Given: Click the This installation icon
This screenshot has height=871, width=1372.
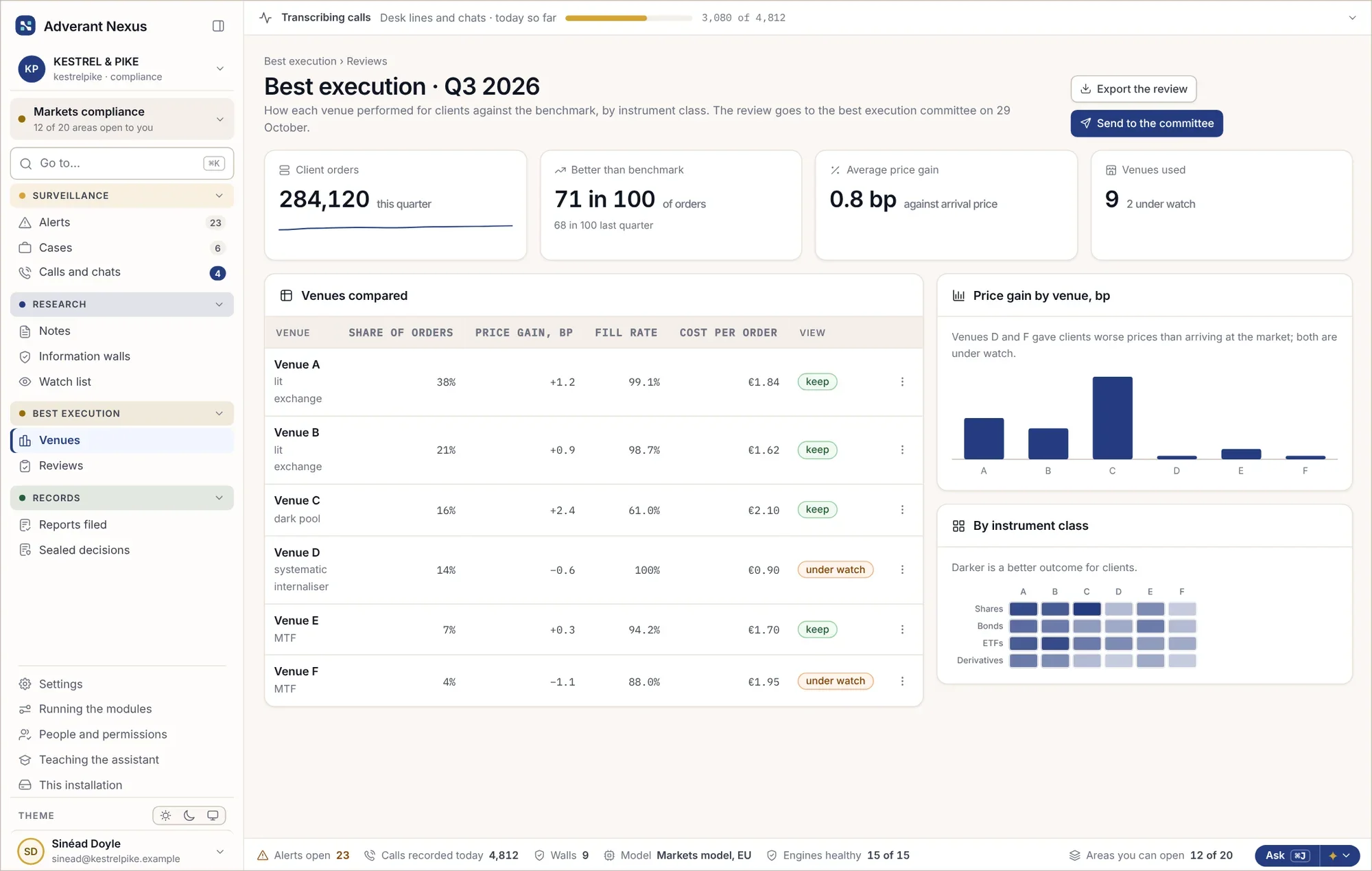Looking at the screenshot, I should click(x=25, y=785).
